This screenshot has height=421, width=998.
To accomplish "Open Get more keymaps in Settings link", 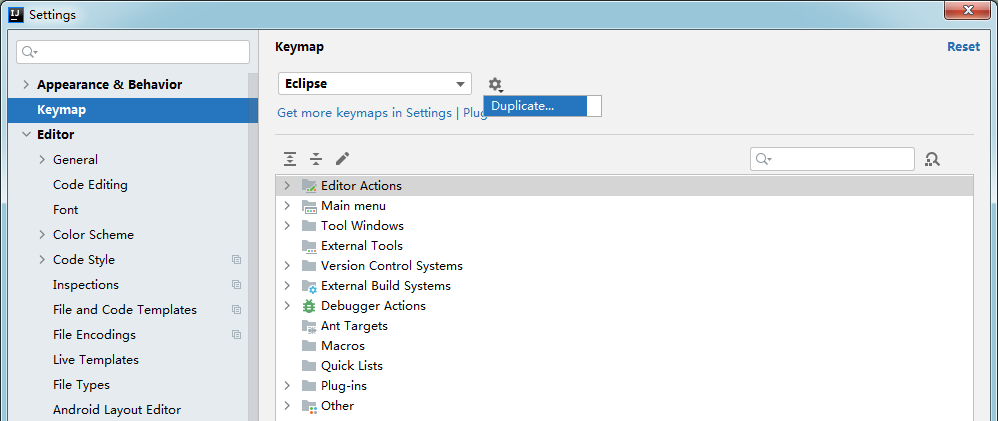I will pyautogui.click(x=364, y=113).
